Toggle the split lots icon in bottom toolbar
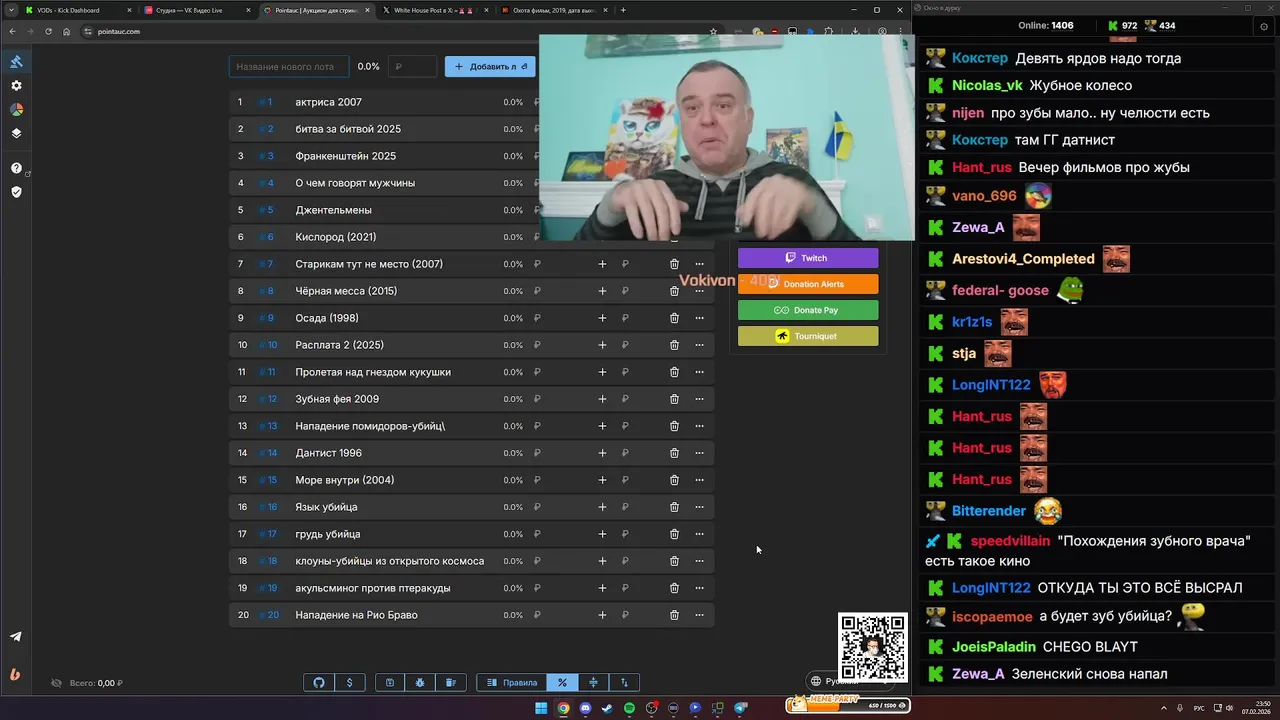1280x720 pixels. coord(593,683)
